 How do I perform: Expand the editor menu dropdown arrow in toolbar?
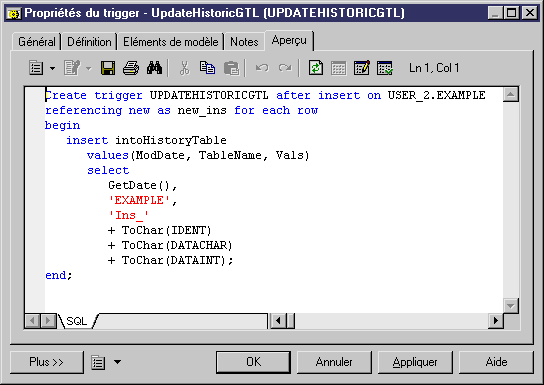click(52, 68)
